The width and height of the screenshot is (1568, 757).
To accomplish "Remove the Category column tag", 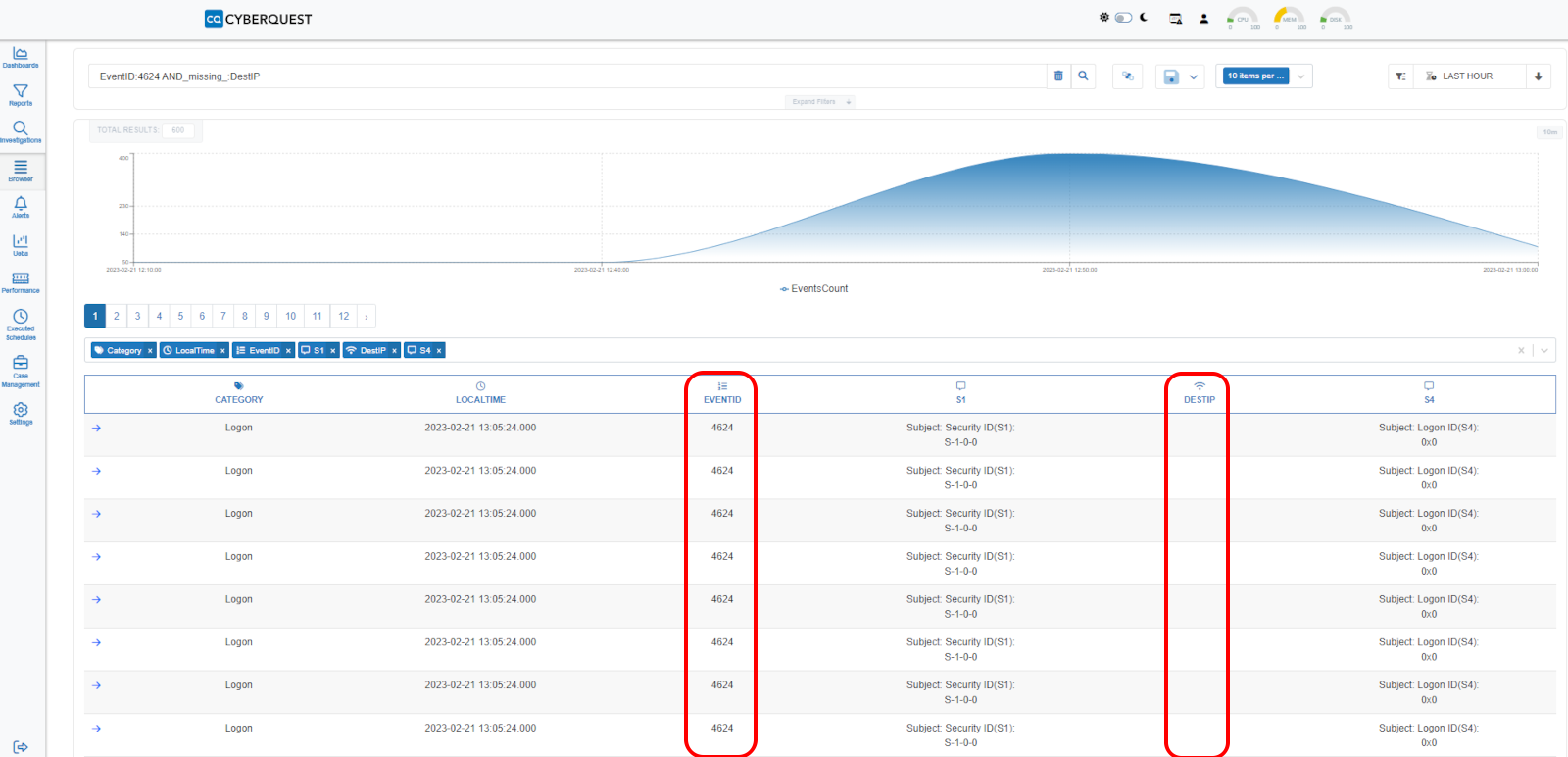I will click(150, 351).
